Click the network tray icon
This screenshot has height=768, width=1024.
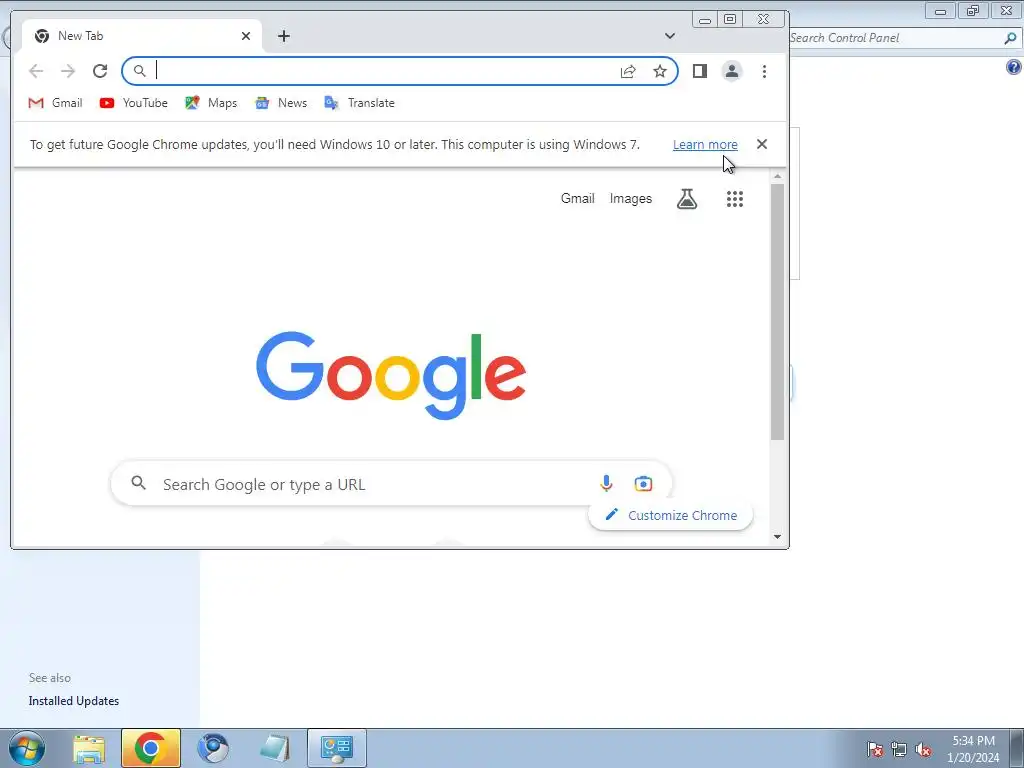coord(899,749)
